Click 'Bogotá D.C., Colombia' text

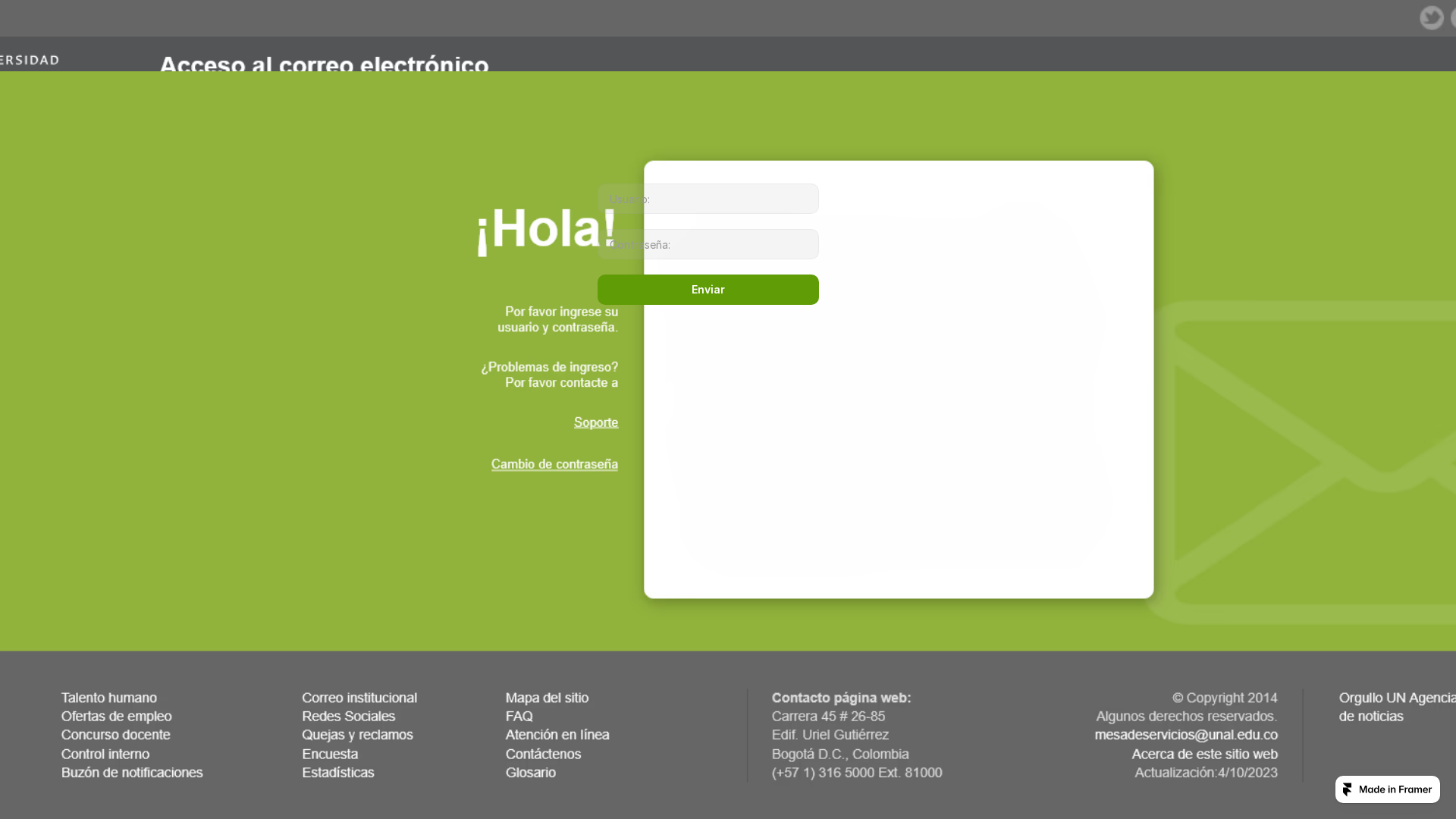840,754
